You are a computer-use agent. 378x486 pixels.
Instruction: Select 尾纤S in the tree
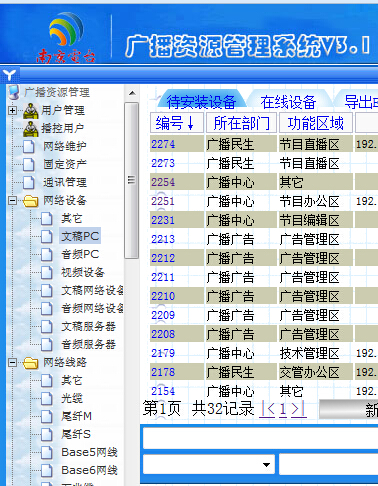click(76, 434)
